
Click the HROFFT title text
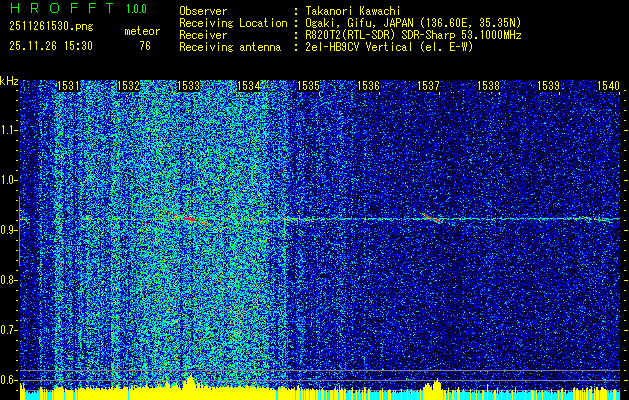coord(62,8)
